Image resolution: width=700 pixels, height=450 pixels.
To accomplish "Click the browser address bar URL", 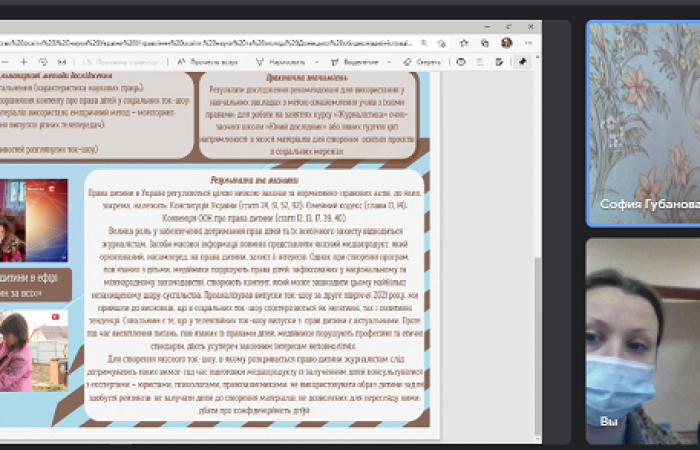I will click(x=200, y=43).
